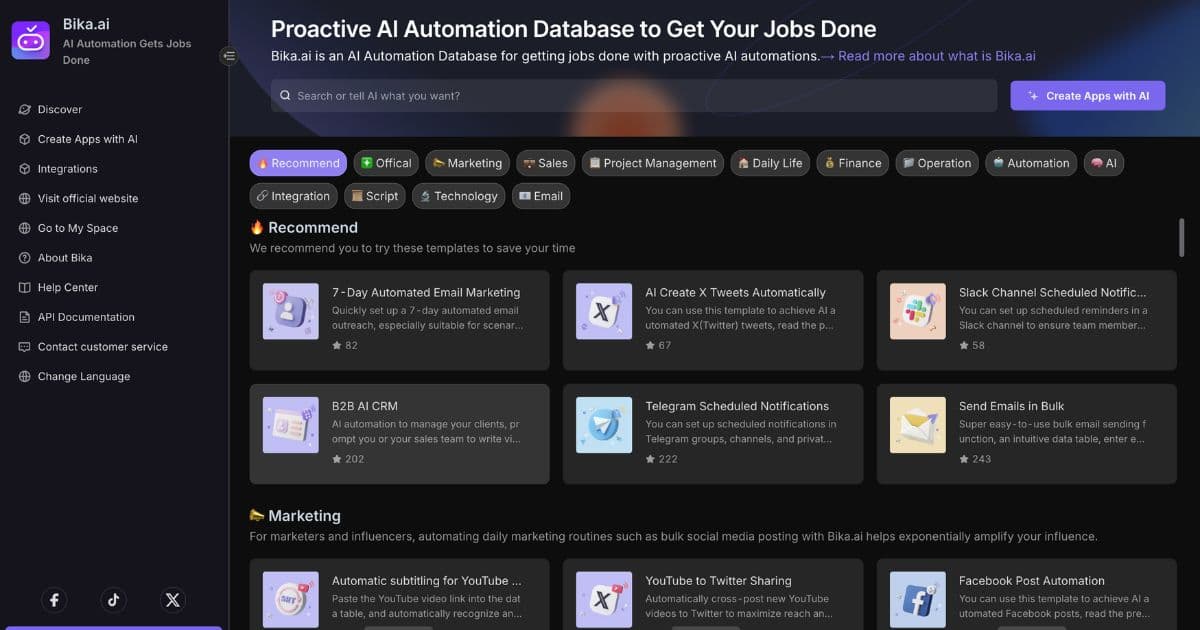Click the globe icon beside Visit official website

(x=26, y=199)
